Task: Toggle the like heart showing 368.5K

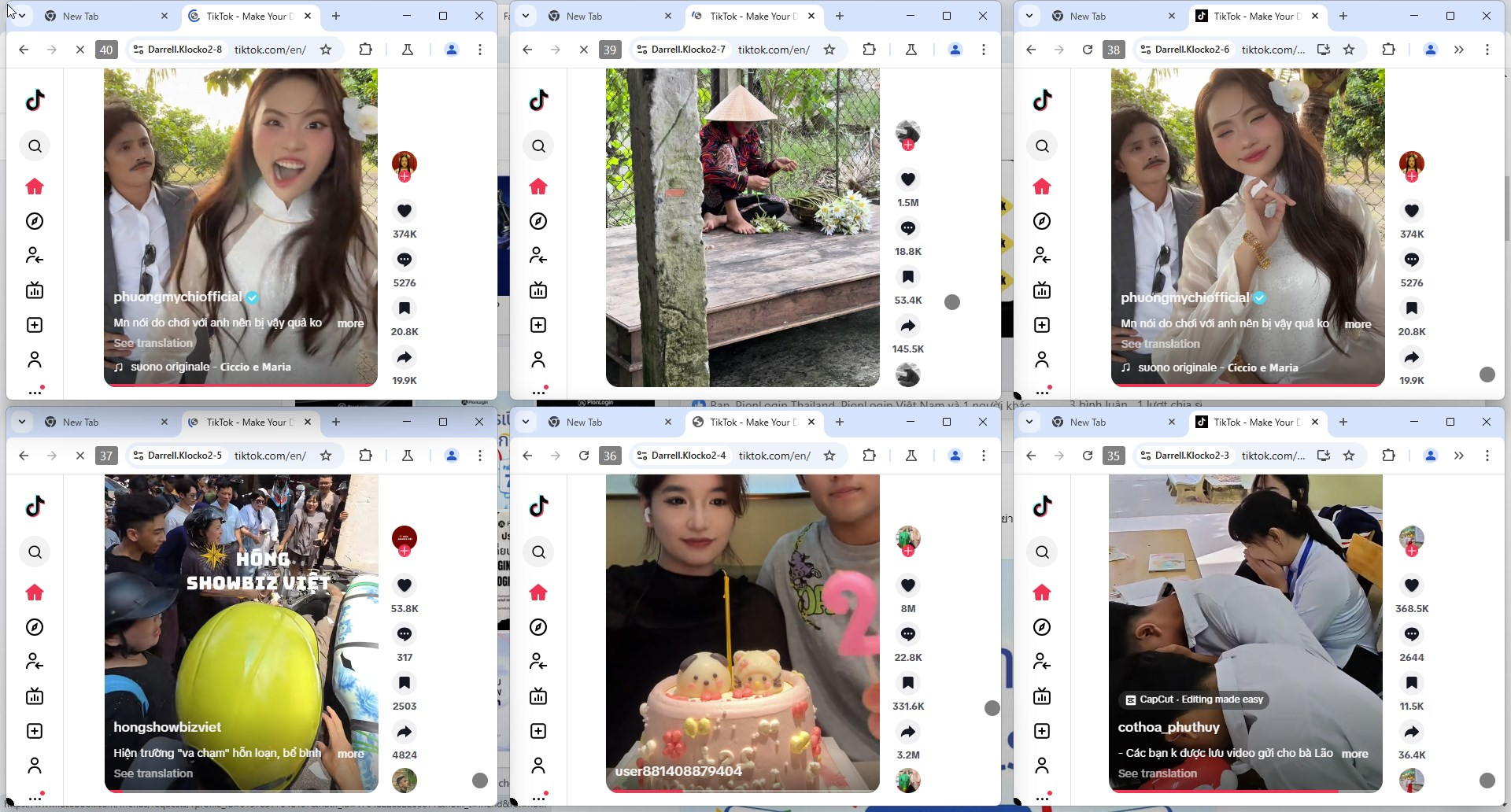Action: point(1411,585)
